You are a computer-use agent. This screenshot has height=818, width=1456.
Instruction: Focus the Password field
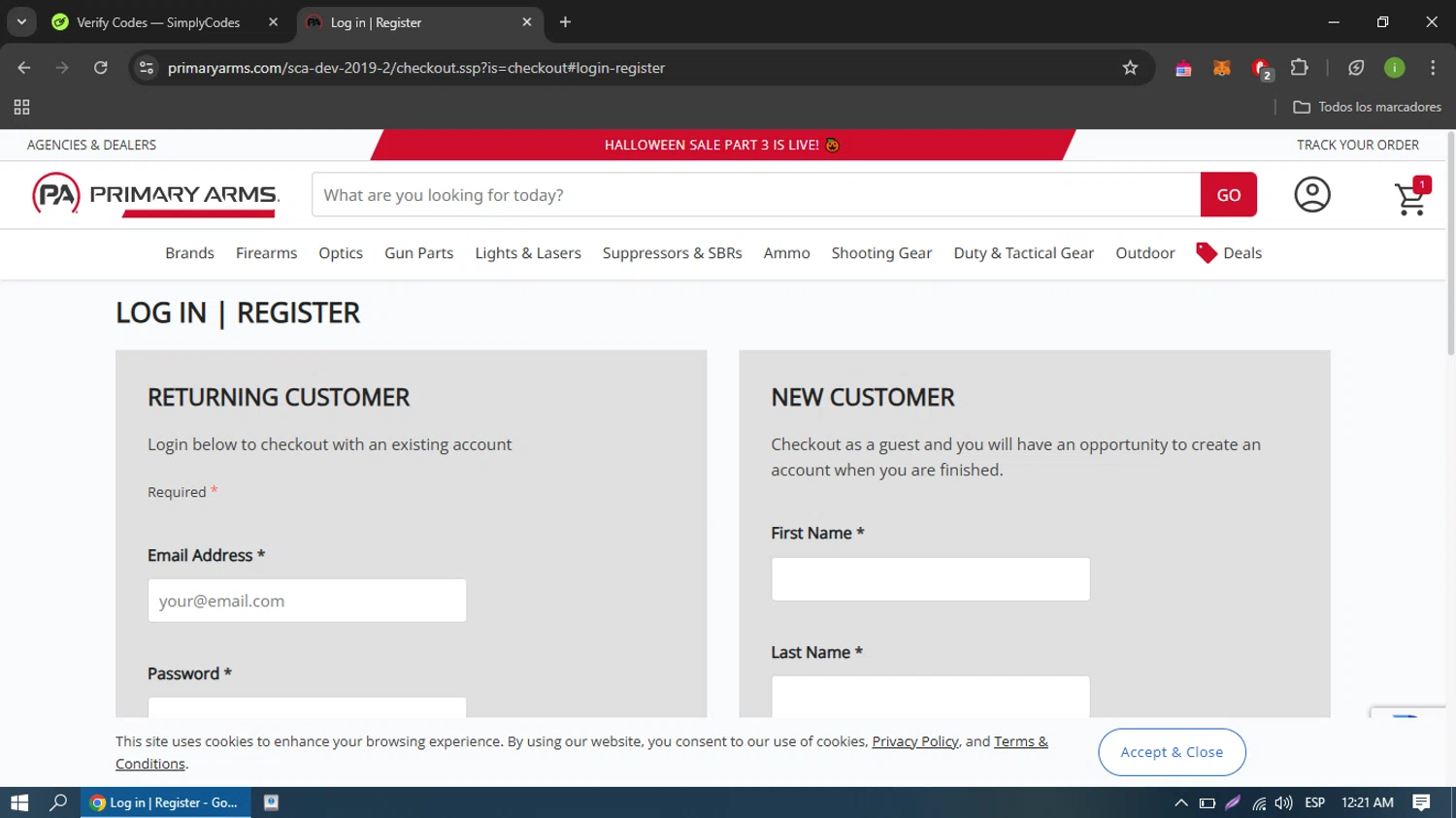(x=307, y=707)
